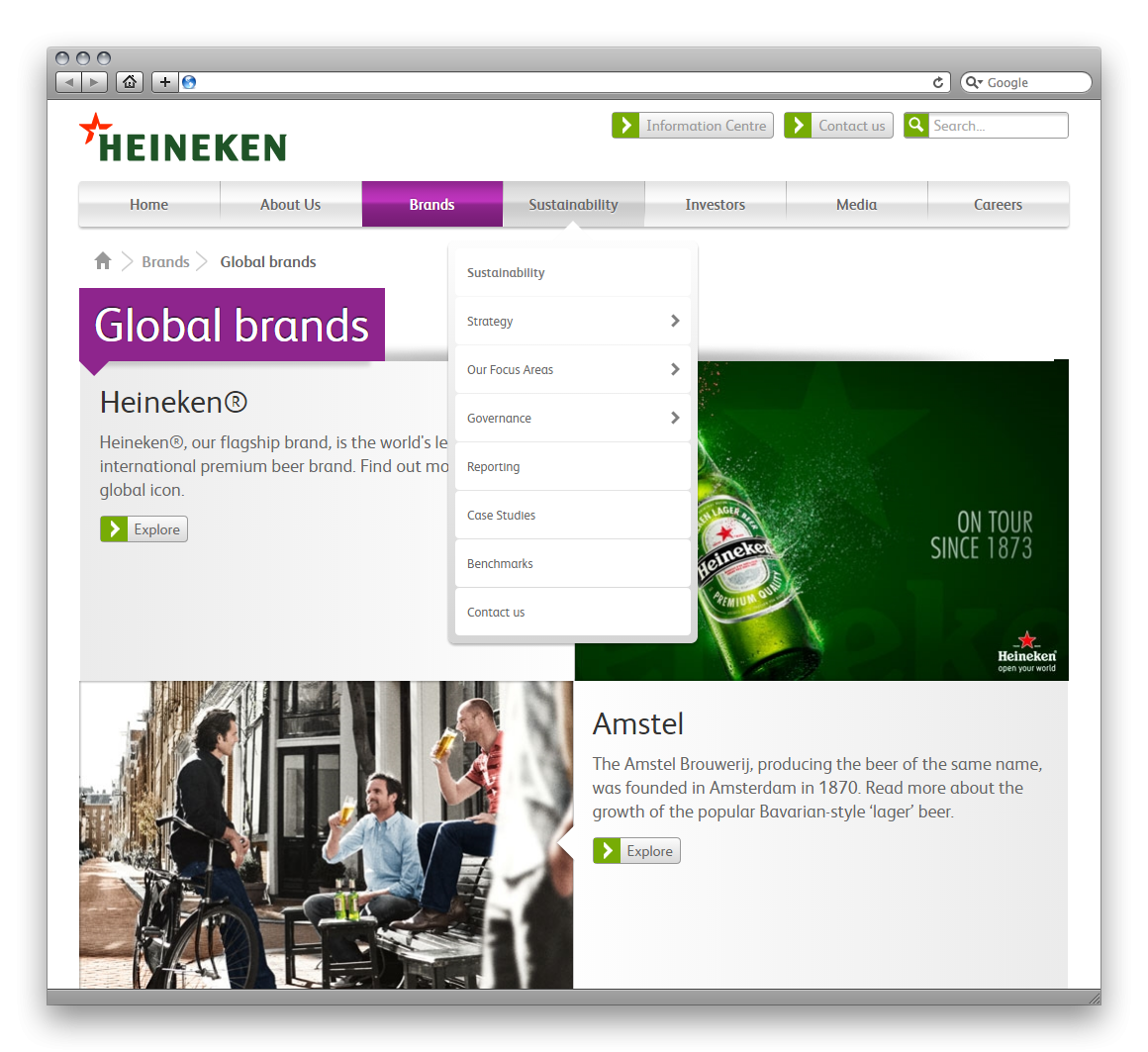Click the browser home icon
Viewport: 1148px width, 1052px height.
pos(130,82)
